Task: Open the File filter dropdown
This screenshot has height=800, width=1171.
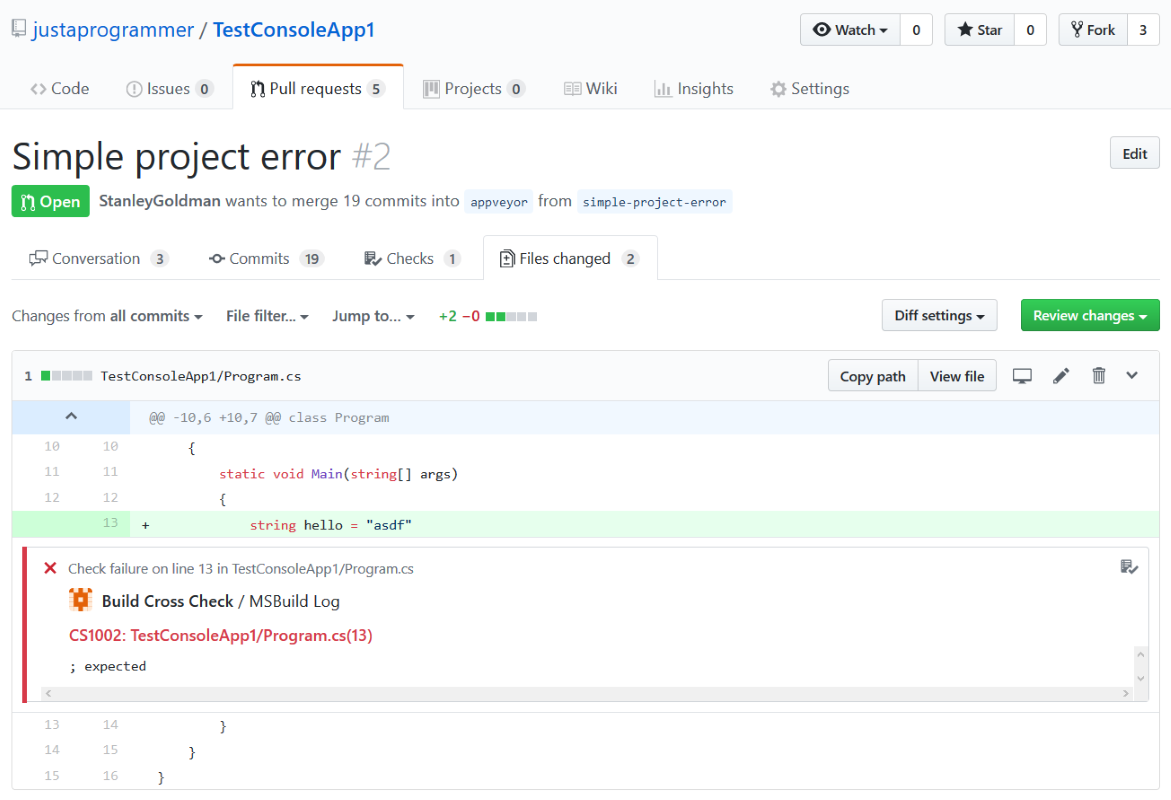Action: tap(267, 316)
